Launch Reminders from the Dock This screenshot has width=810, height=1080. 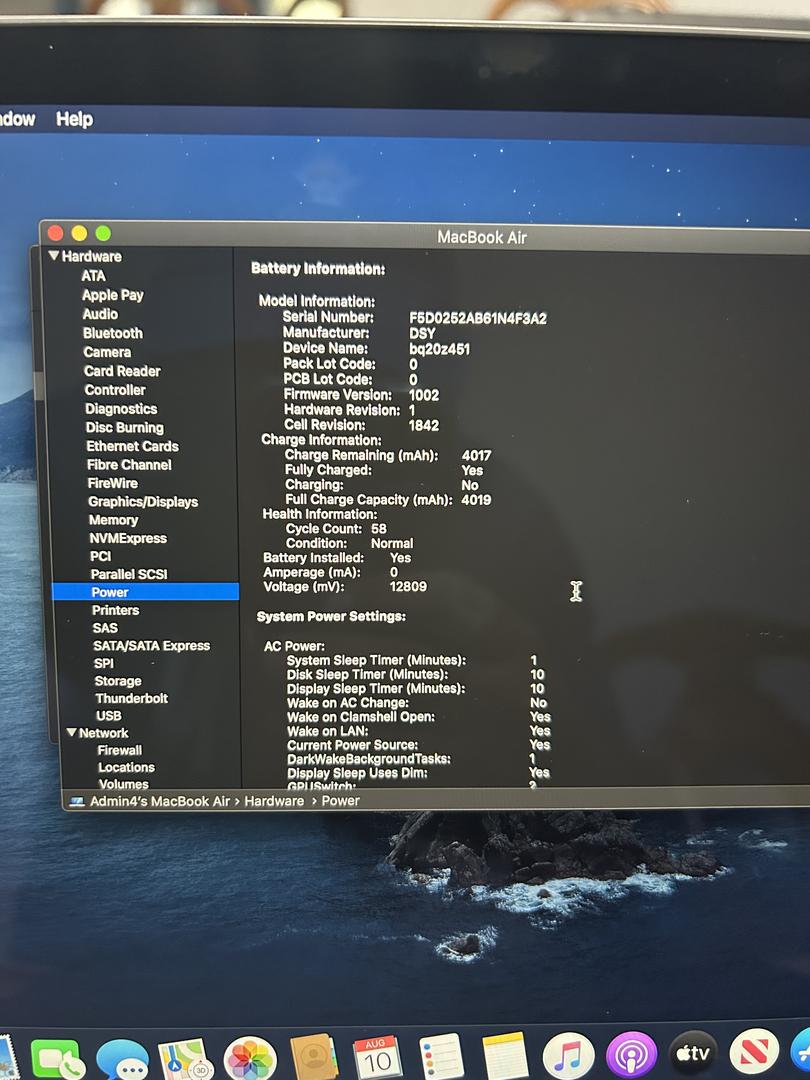pos(442,1057)
